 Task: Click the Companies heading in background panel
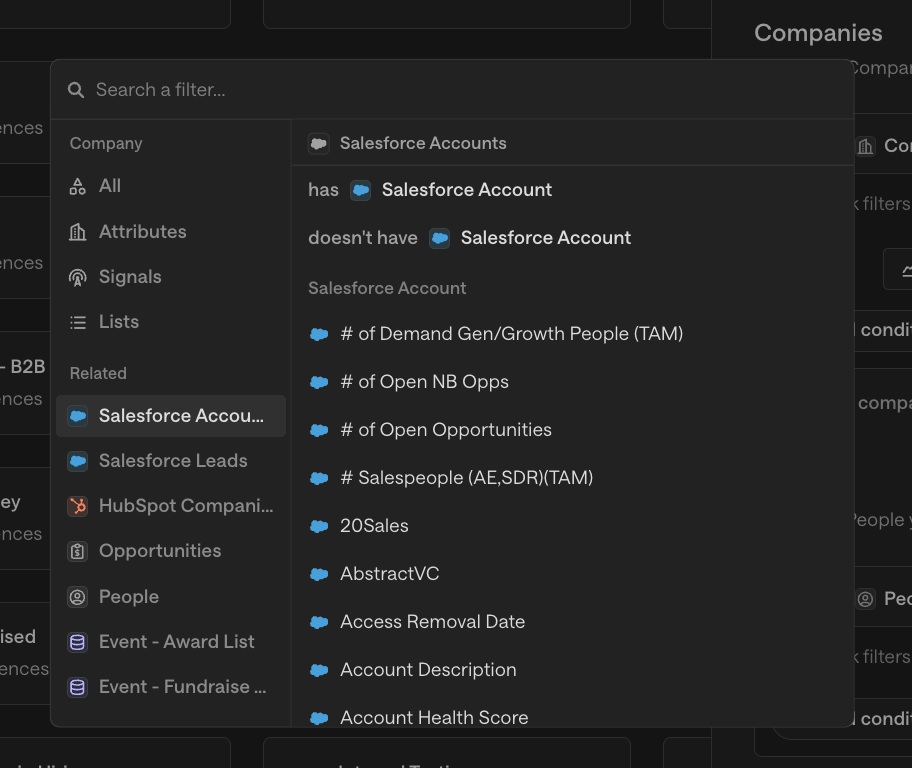[x=818, y=33]
